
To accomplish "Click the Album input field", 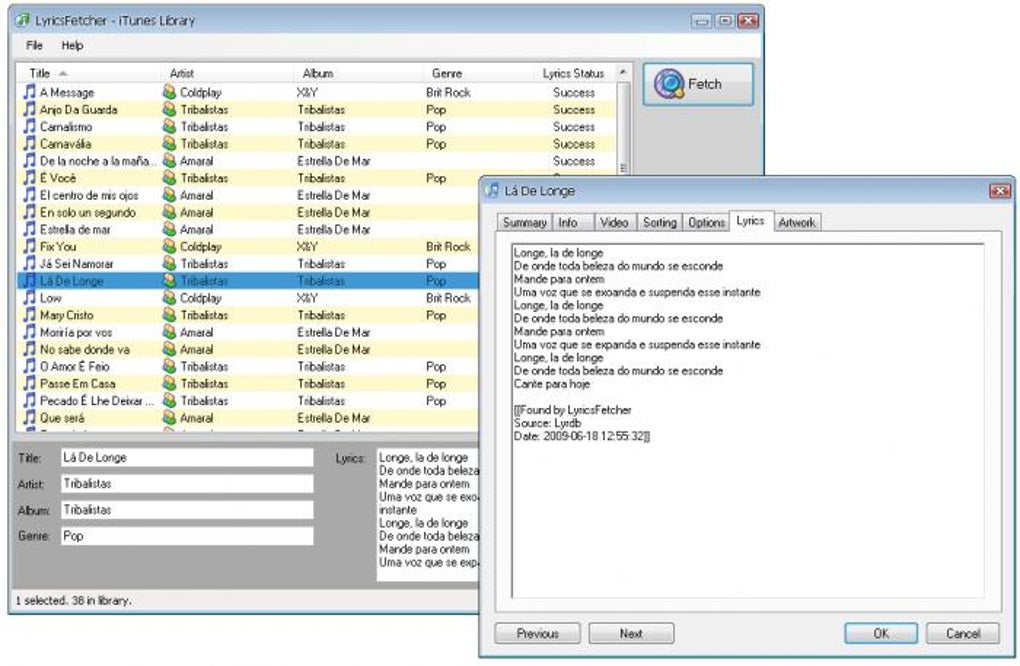I will point(187,509).
